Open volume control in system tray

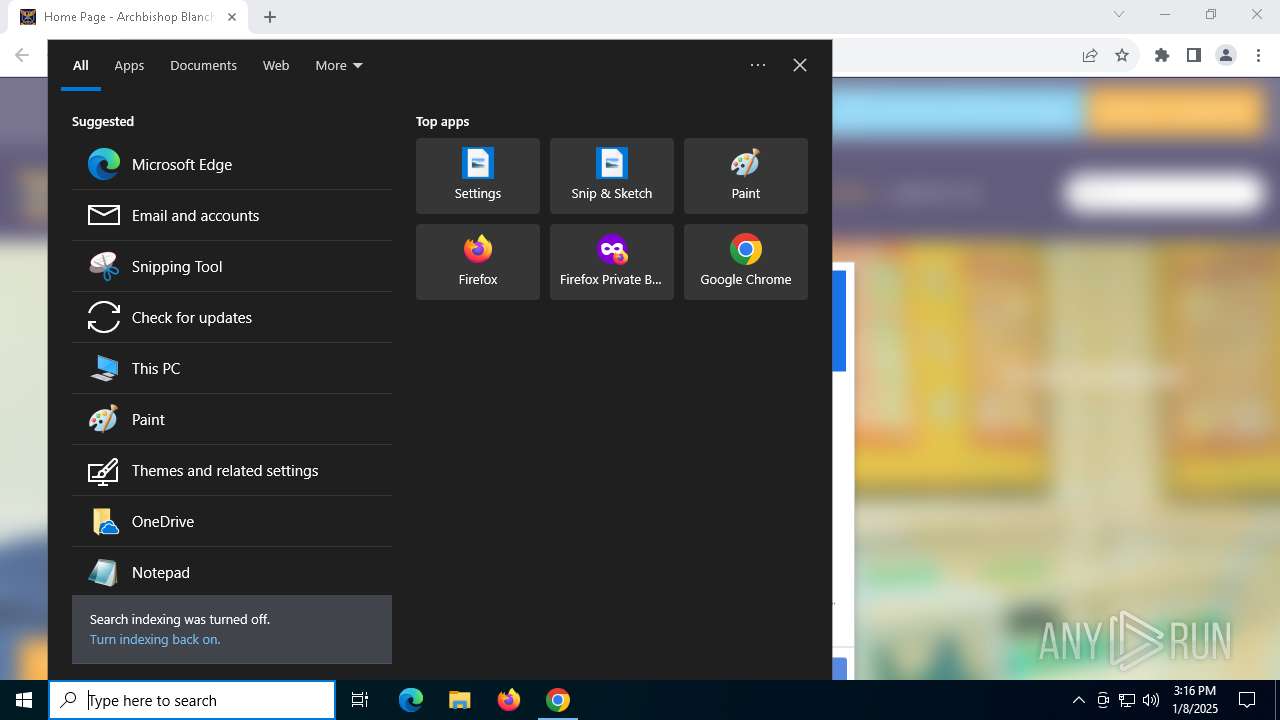click(x=1151, y=700)
